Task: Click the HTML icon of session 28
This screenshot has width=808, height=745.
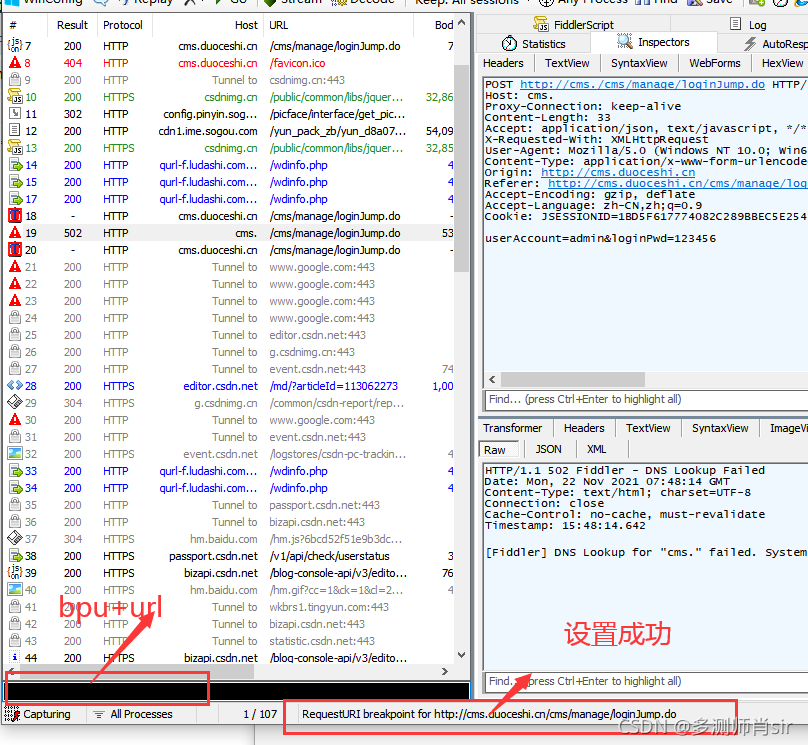Action: point(15,385)
